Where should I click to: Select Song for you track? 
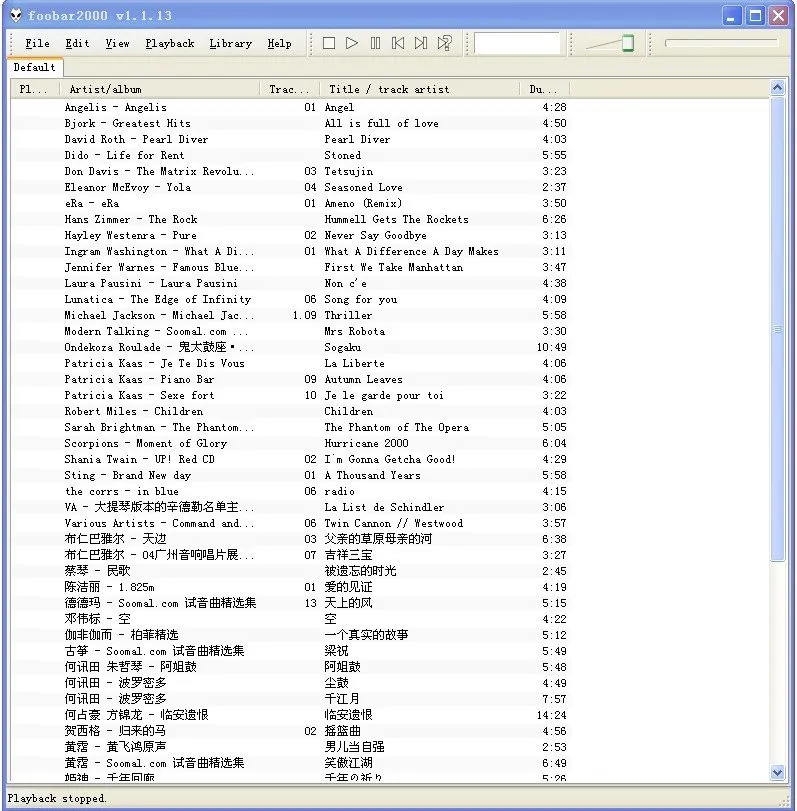(360, 299)
